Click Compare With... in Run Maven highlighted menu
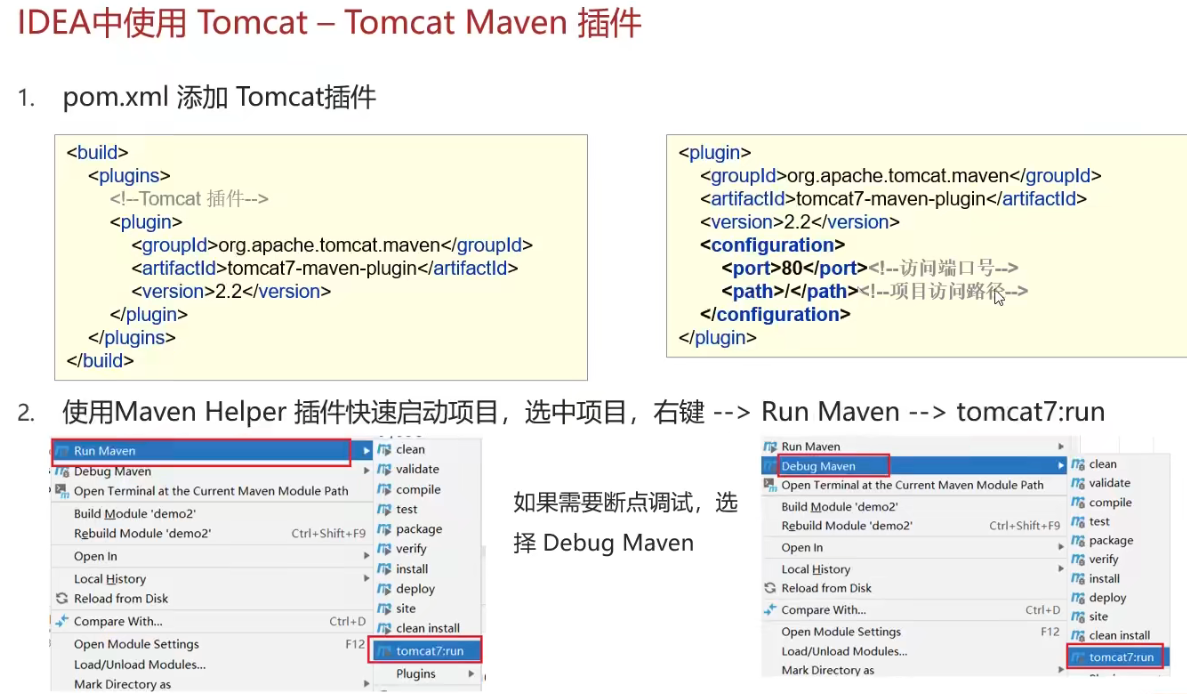The height and width of the screenshot is (694, 1187). (x=118, y=621)
